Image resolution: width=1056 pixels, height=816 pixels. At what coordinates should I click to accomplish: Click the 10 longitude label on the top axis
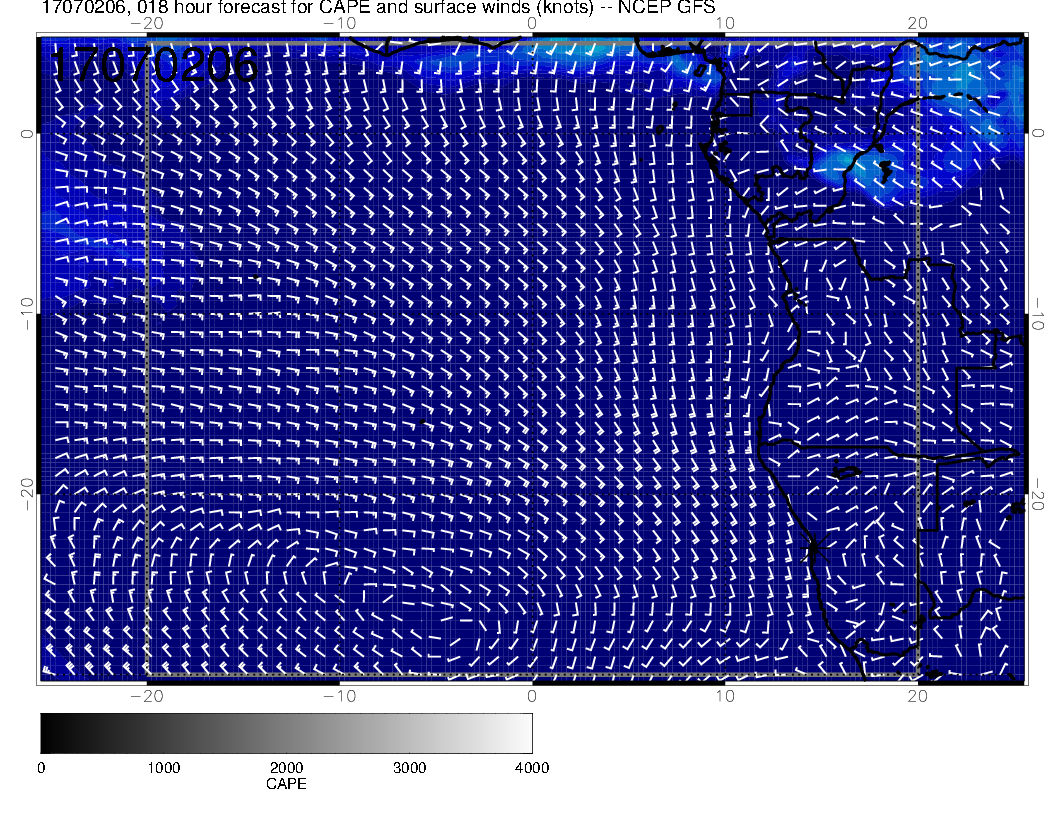[x=724, y=24]
